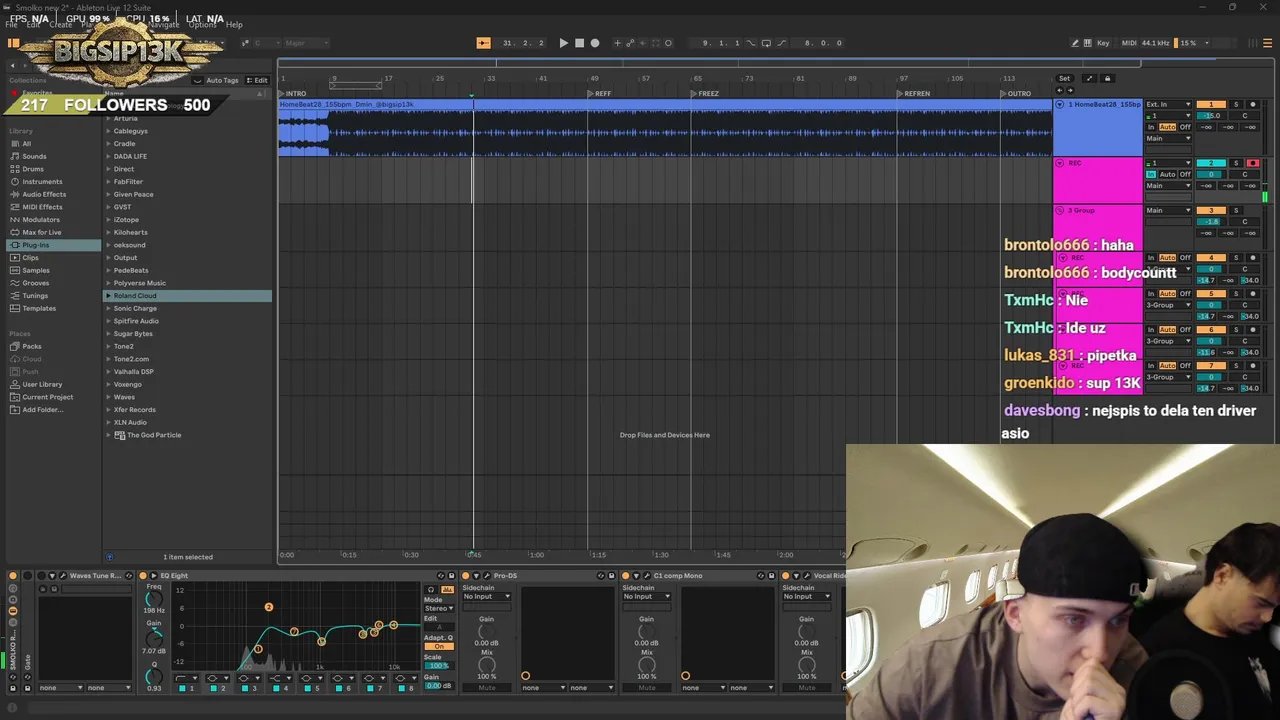Arm the transport Record button
This screenshot has height=720, width=1280.
click(x=595, y=43)
